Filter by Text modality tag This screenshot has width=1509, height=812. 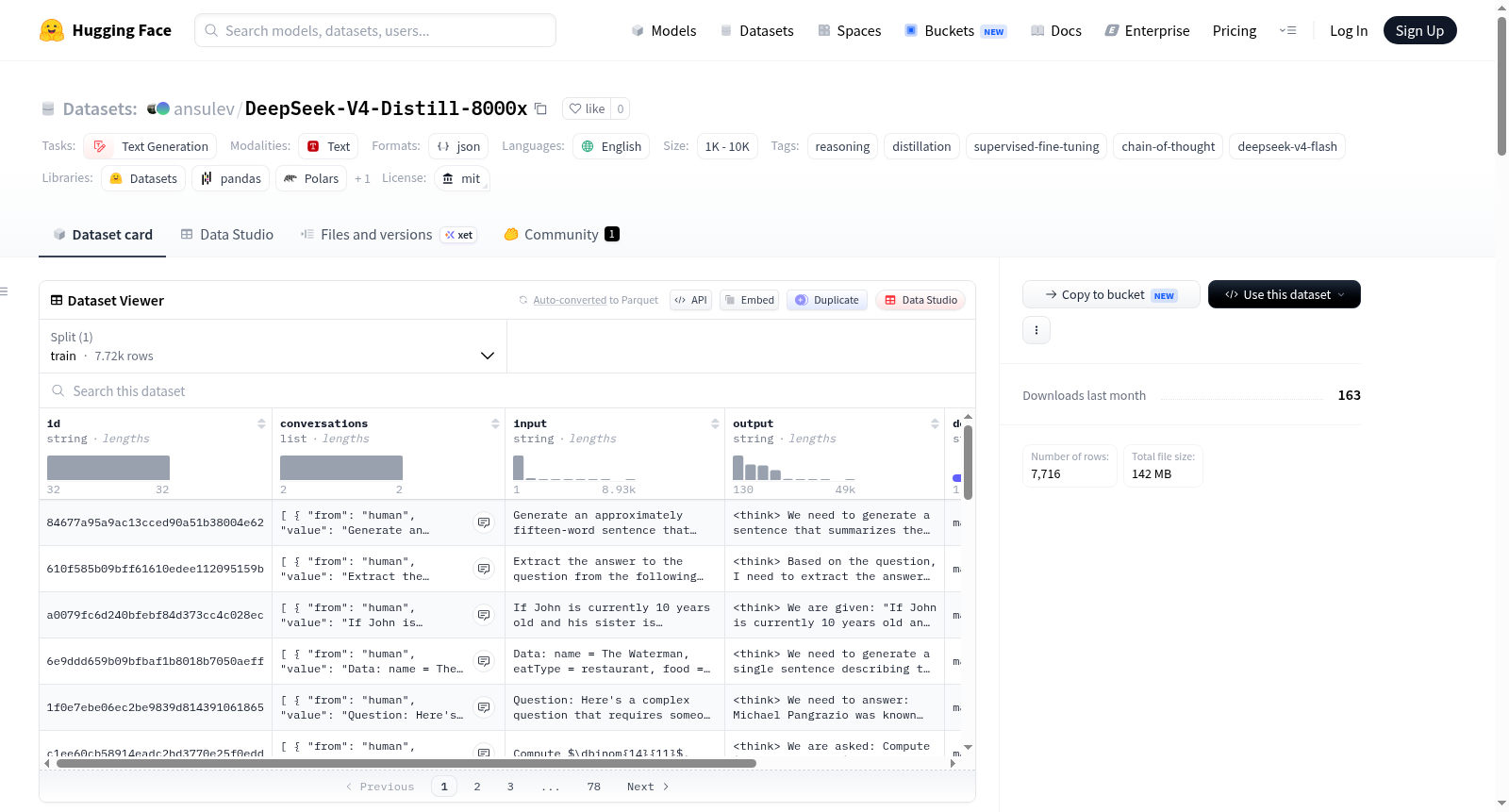coord(328,146)
